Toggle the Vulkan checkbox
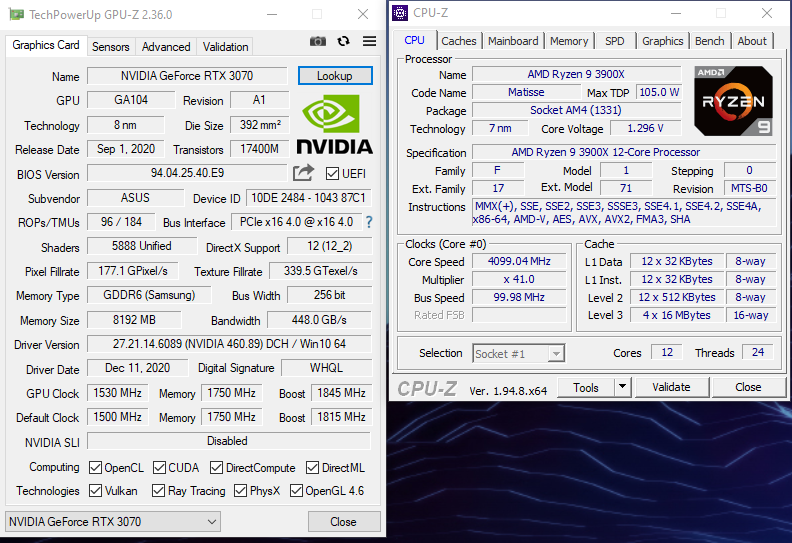The height and width of the screenshot is (543, 792). (95, 490)
